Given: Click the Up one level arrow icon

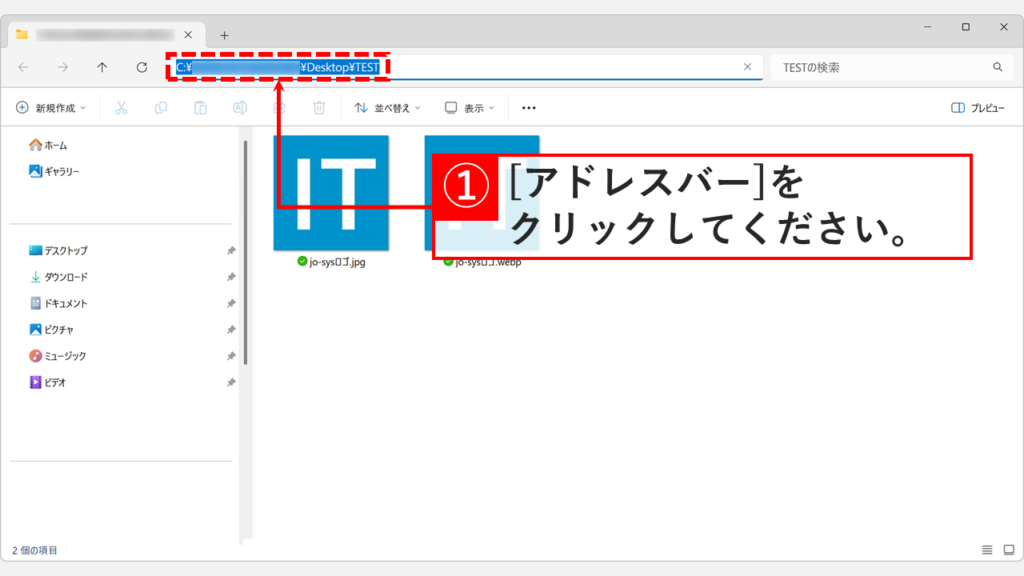Looking at the screenshot, I should 102,67.
